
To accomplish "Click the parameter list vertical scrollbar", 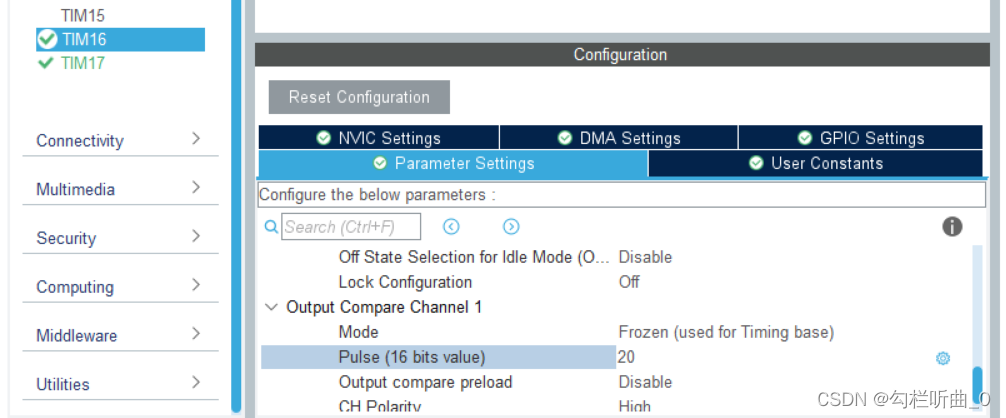I will coord(977,326).
